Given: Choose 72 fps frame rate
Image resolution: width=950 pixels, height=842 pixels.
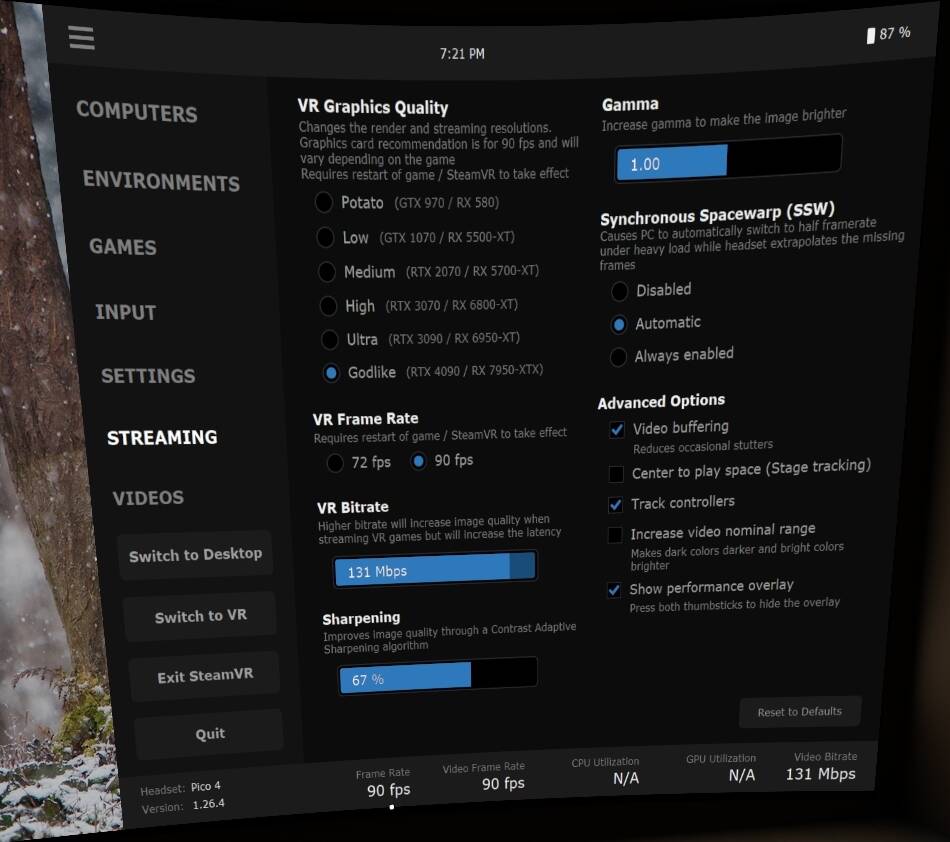Looking at the screenshot, I should pos(335,463).
